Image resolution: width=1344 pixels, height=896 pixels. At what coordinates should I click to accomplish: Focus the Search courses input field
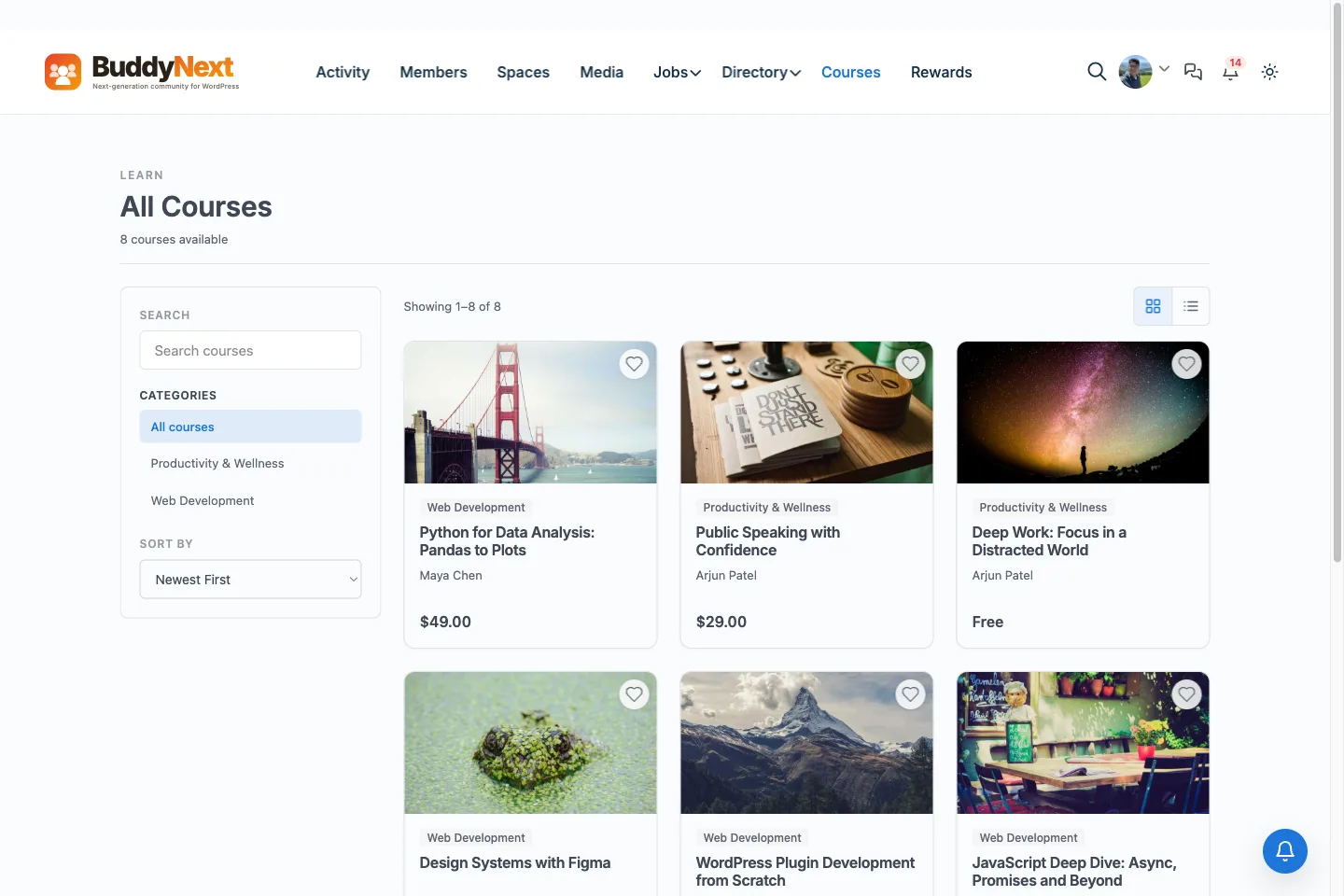pyautogui.click(x=250, y=350)
